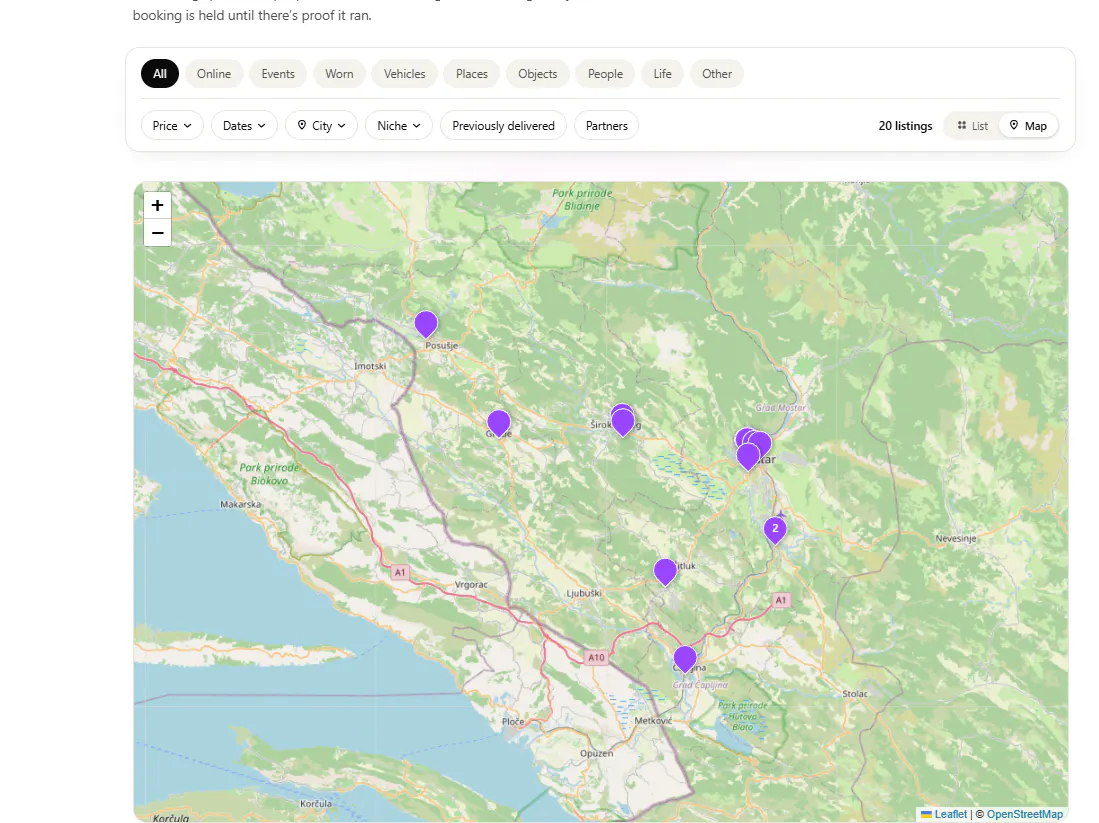
Task: Toggle the Previously delivered filter
Action: pyautogui.click(x=503, y=125)
